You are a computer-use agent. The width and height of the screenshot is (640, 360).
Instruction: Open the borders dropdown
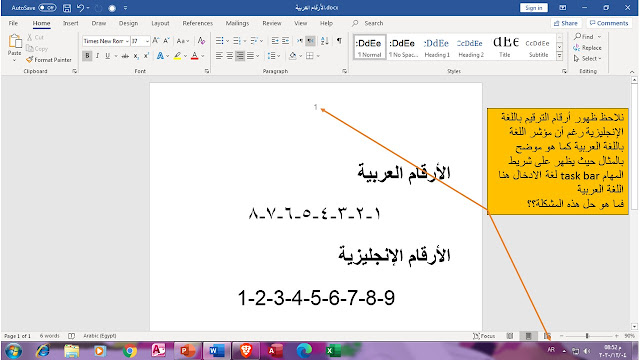318,56
